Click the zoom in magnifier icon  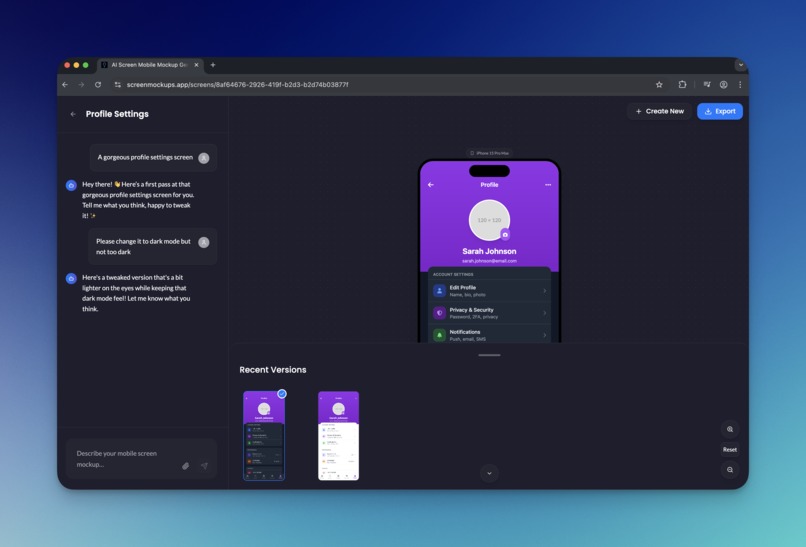point(730,429)
